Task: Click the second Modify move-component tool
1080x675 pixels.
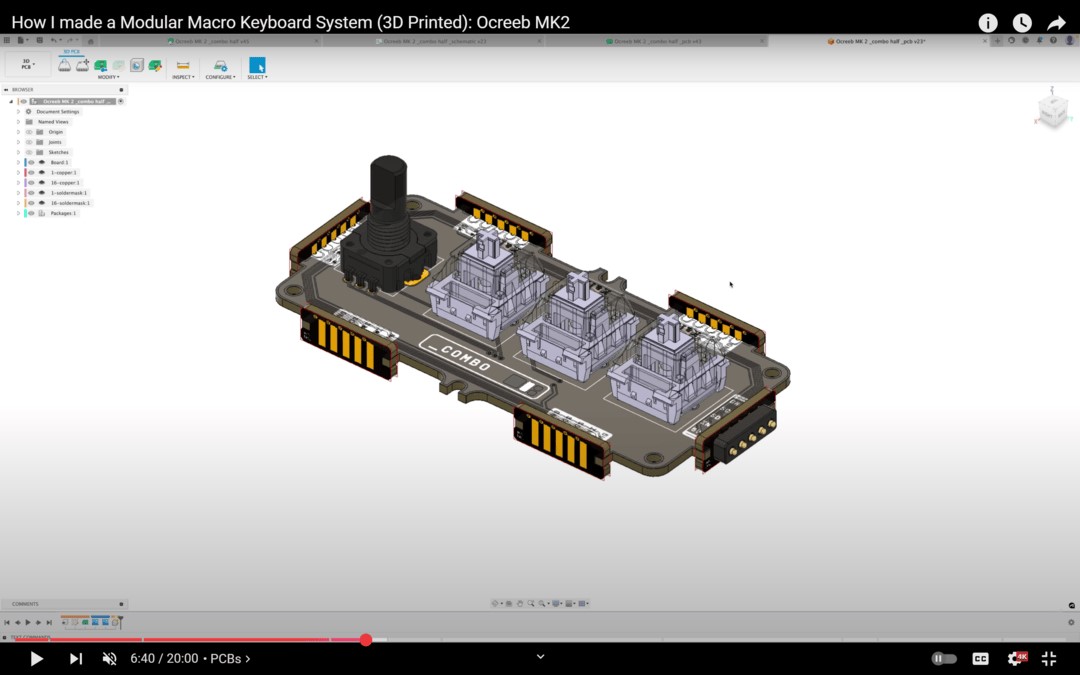Action: [83, 65]
